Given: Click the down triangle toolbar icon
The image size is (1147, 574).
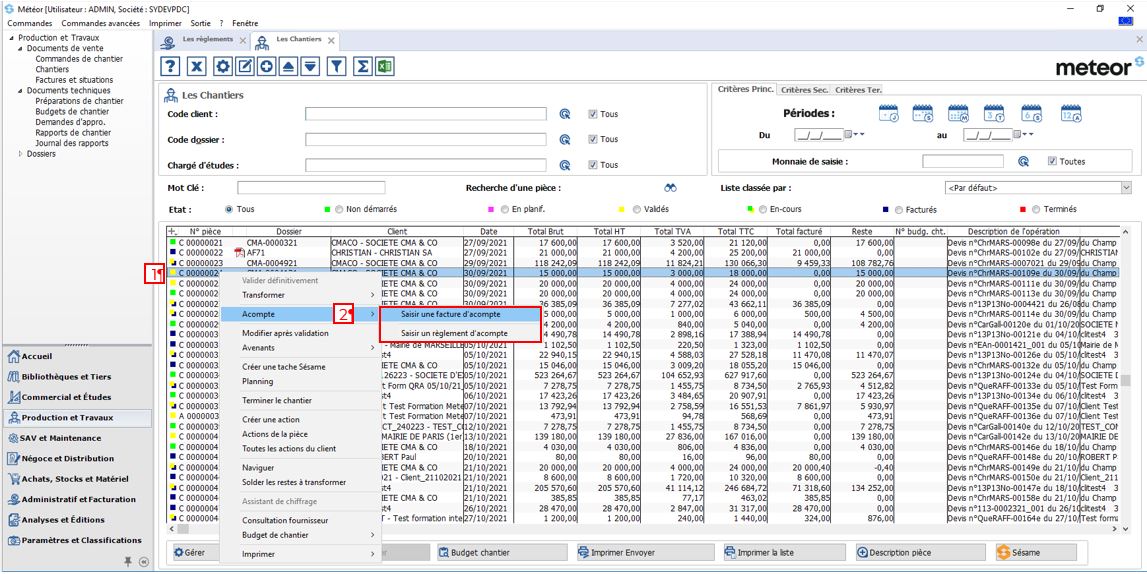Looking at the screenshot, I should click(x=311, y=67).
